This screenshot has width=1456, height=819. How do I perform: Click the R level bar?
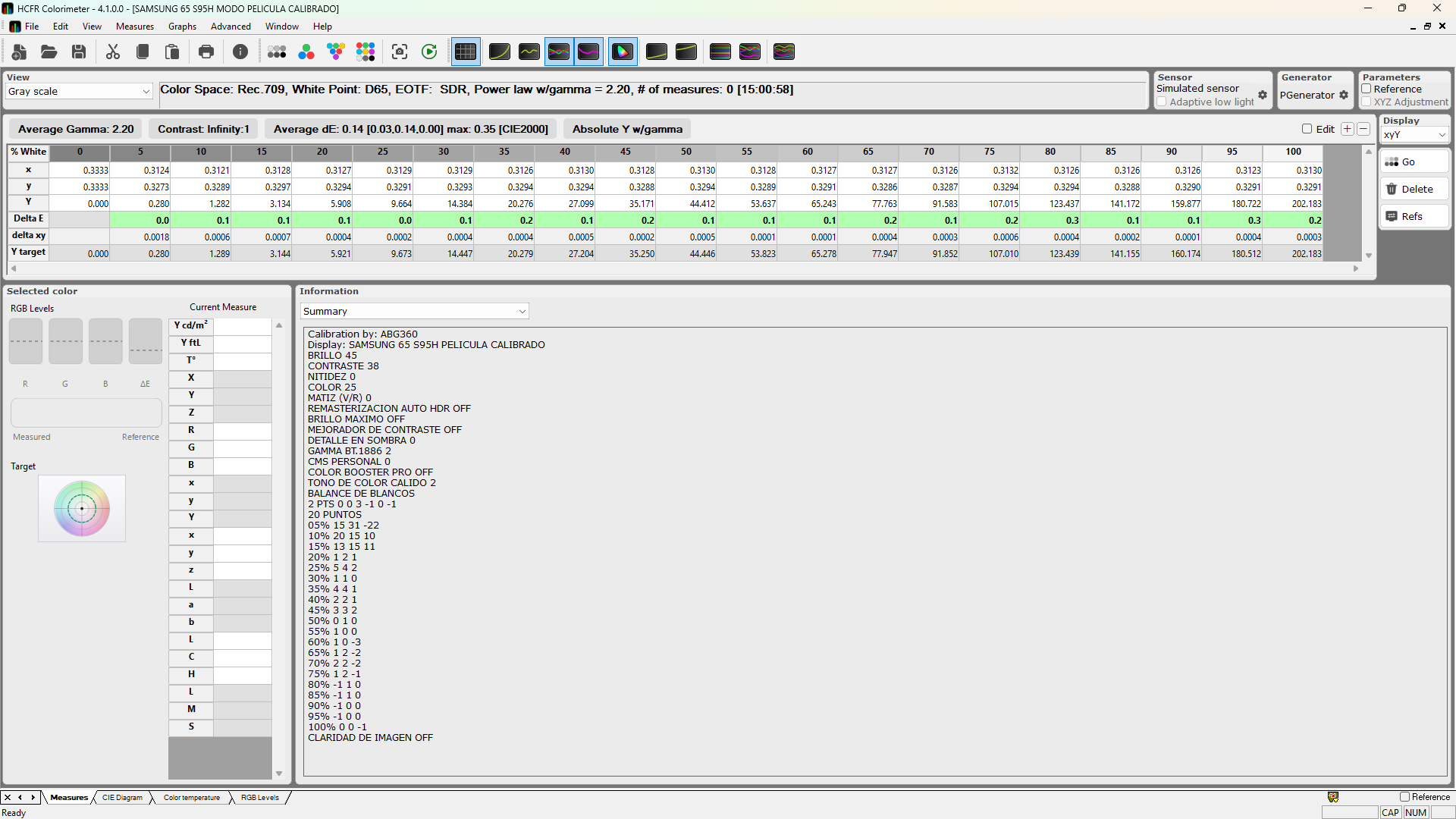pos(26,341)
